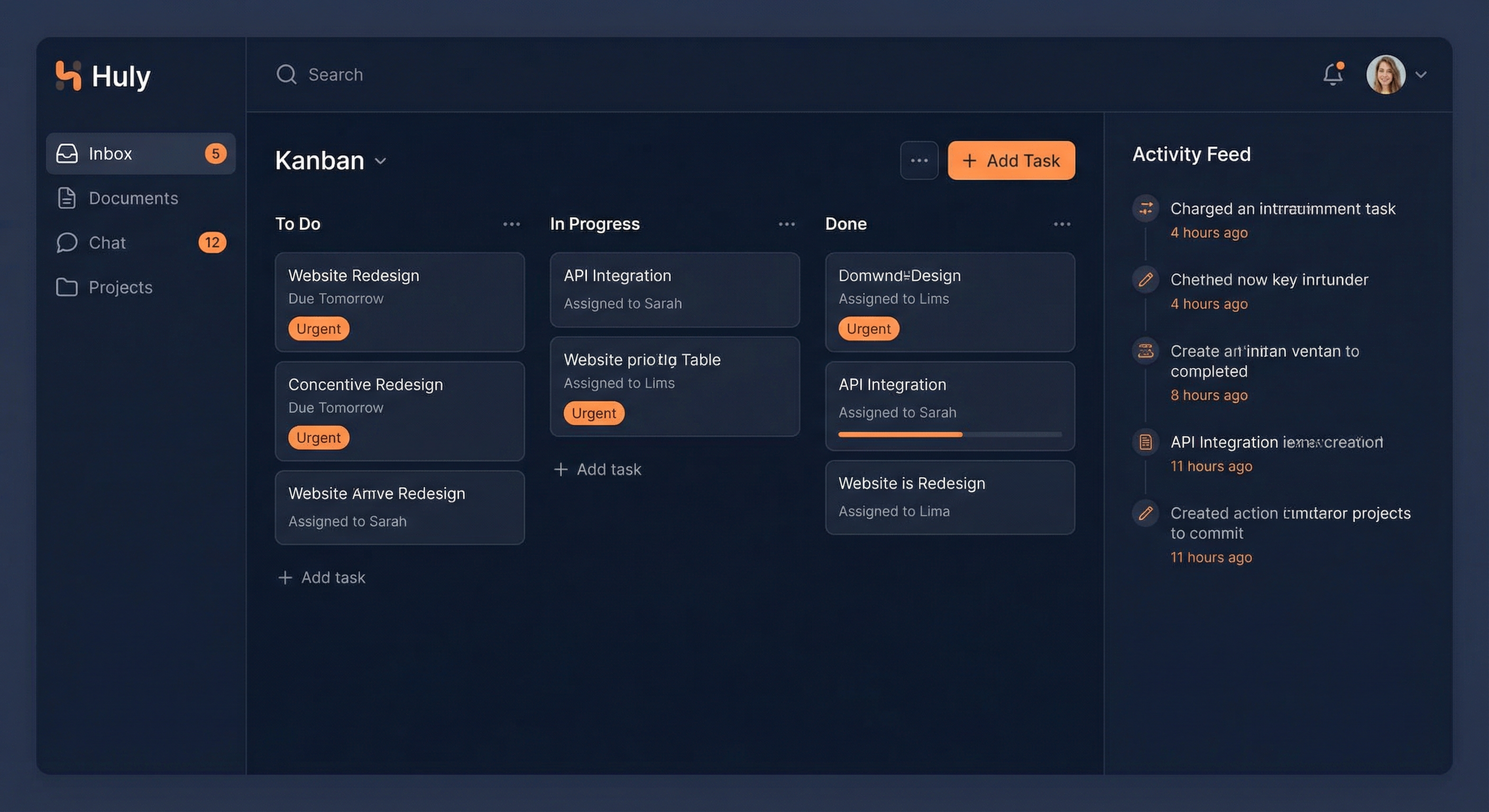Image resolution: width=1489 pixels, height=812 pixels.
Task: Open the Kanban board more options button
Action: [919, 161]
